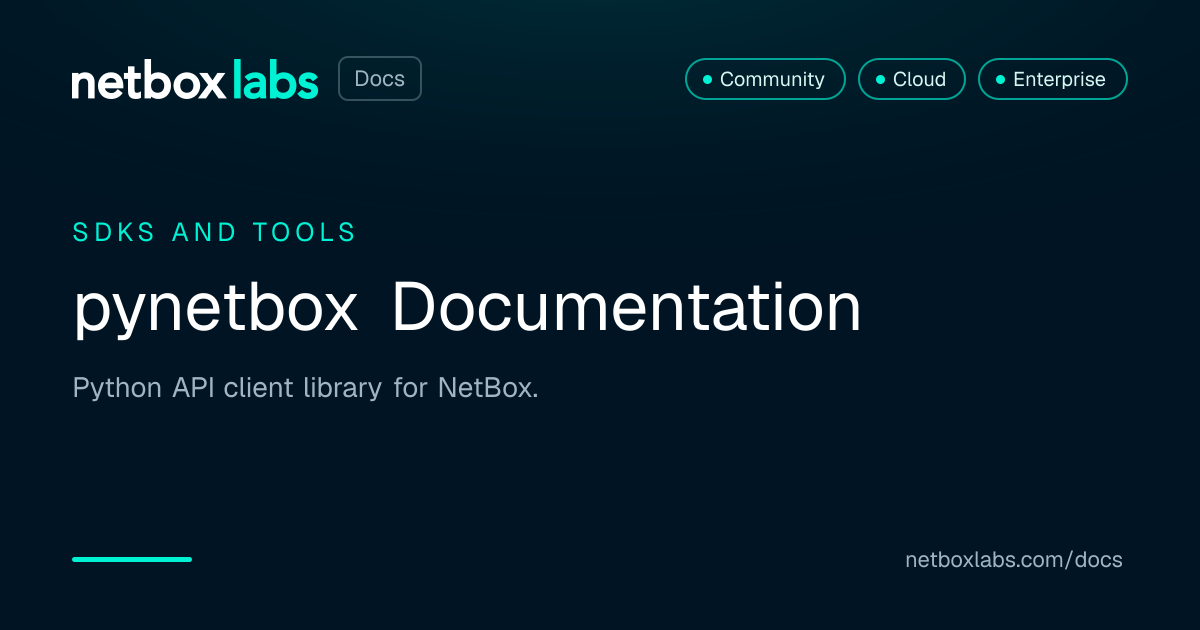The width and height of the screenshot is (1200, 630).
Task: Click the SDKS AND TOOLS category label
Action: pos(214,233)
